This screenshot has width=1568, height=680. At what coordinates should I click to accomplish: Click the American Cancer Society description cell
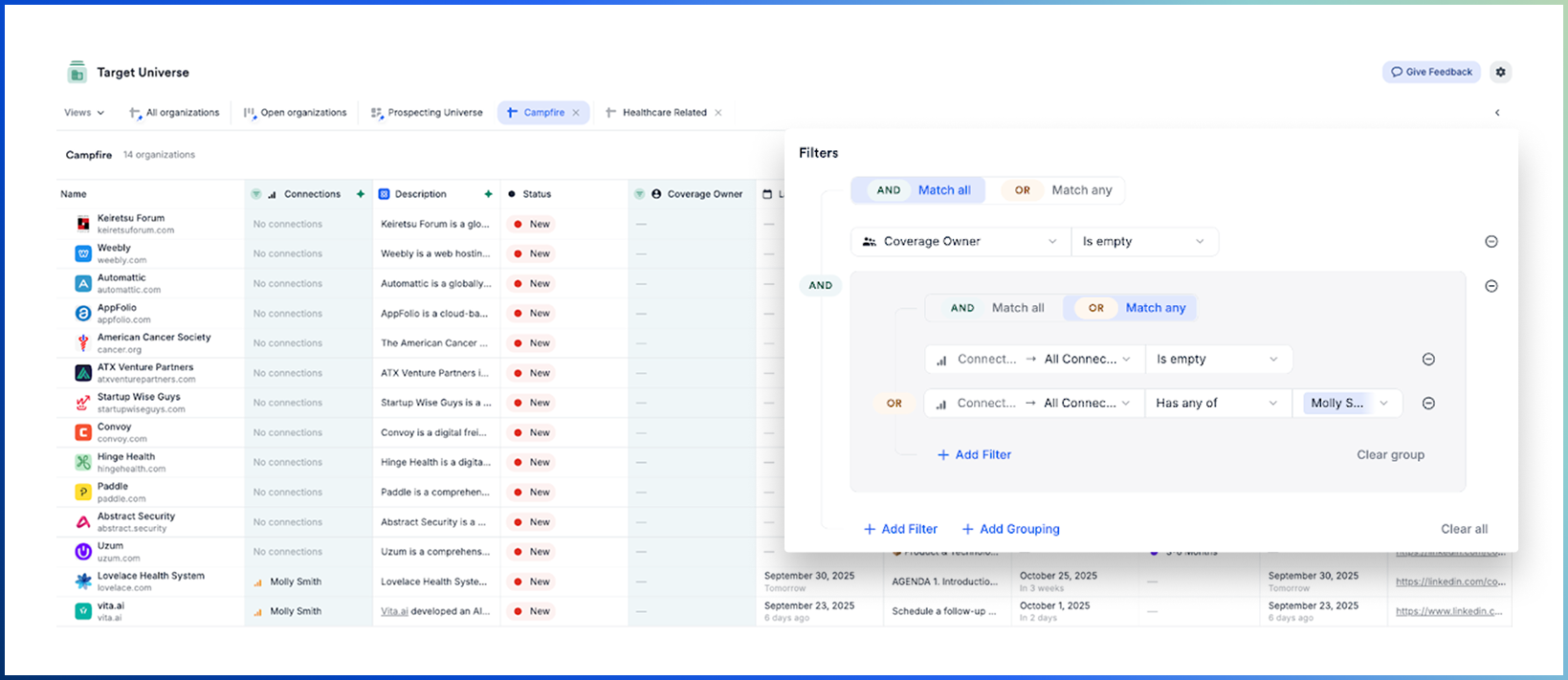(x=436, y=343)
